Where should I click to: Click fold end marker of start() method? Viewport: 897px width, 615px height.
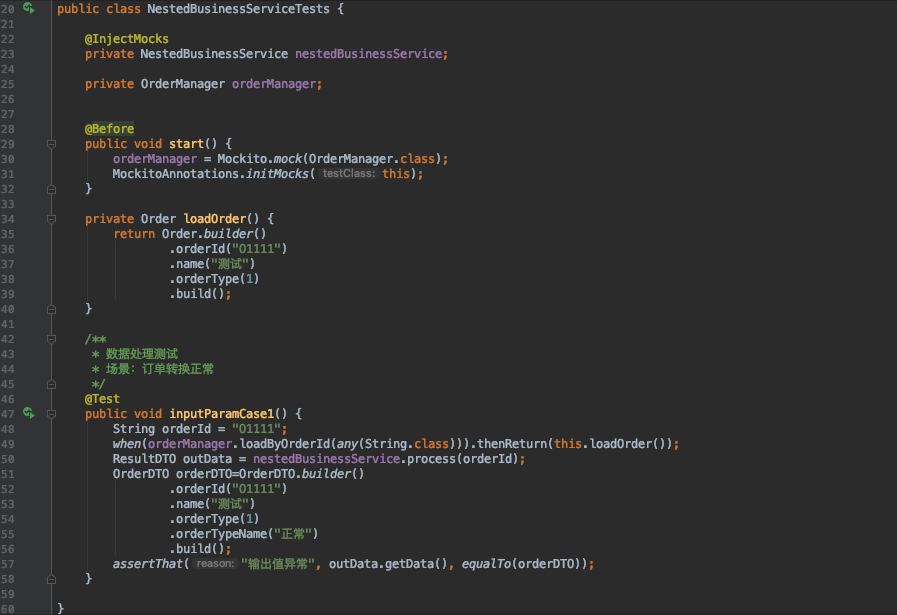click(51, 189)
